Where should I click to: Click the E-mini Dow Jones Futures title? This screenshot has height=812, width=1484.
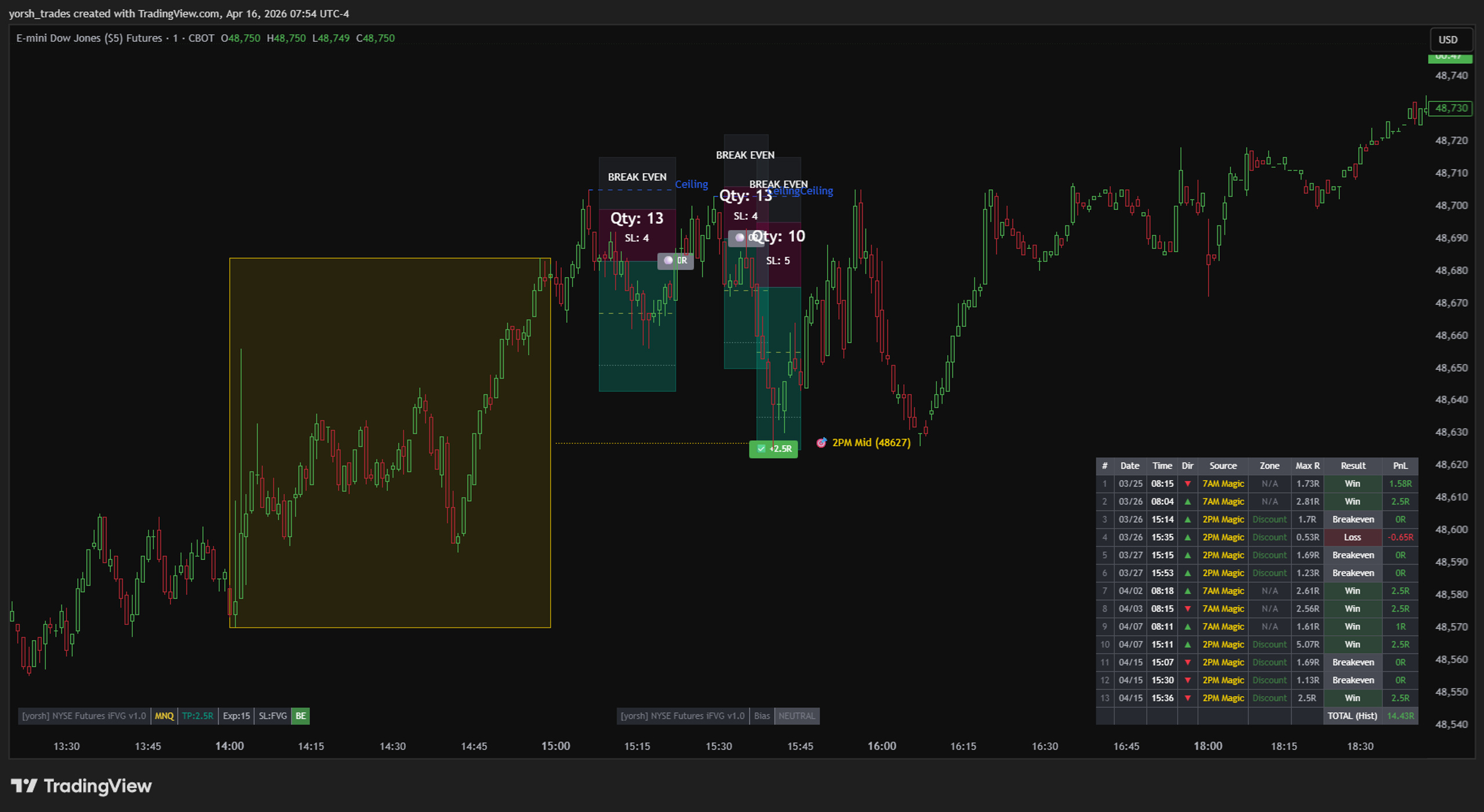[x=89, y=38]
